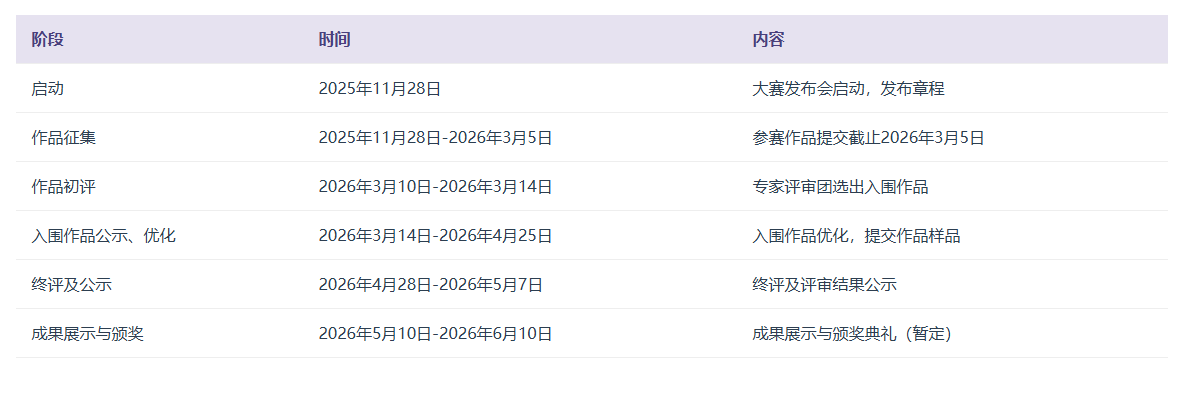Click 参赛作品提交截止2026年3月5日 text
This screenshot has height=401, width=1178.
pyautogui.click(x=868, y=138)
